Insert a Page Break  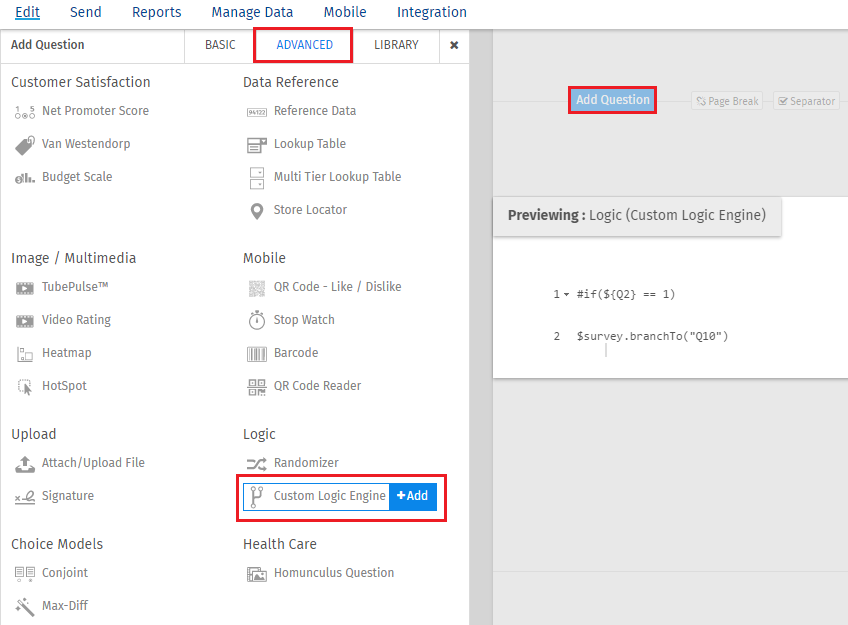(x=727, y=101)
